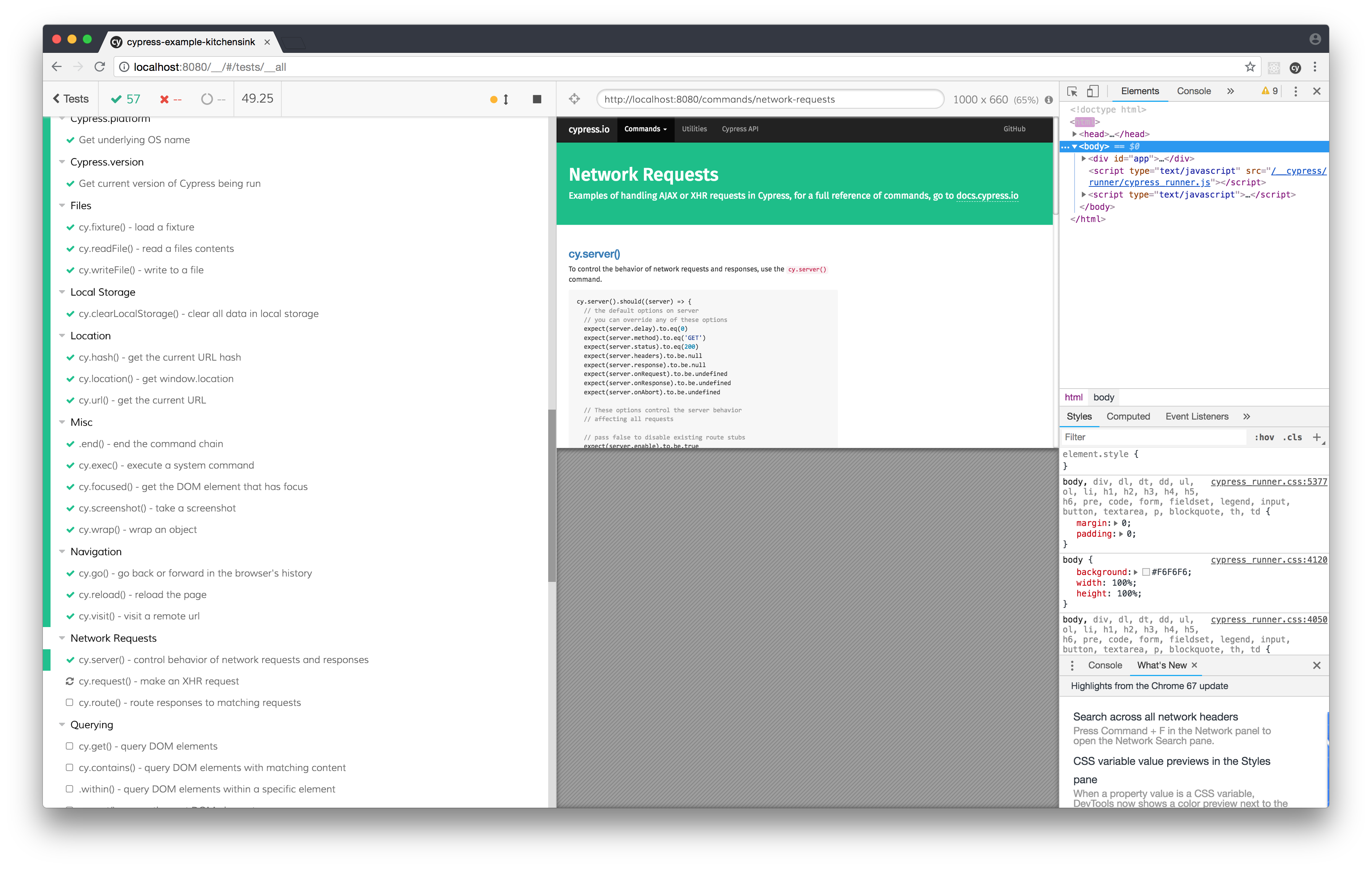Click DevTools inspect element picker icon
The width and height of the screenshot is (1372, 869).
coord(1072,91)
